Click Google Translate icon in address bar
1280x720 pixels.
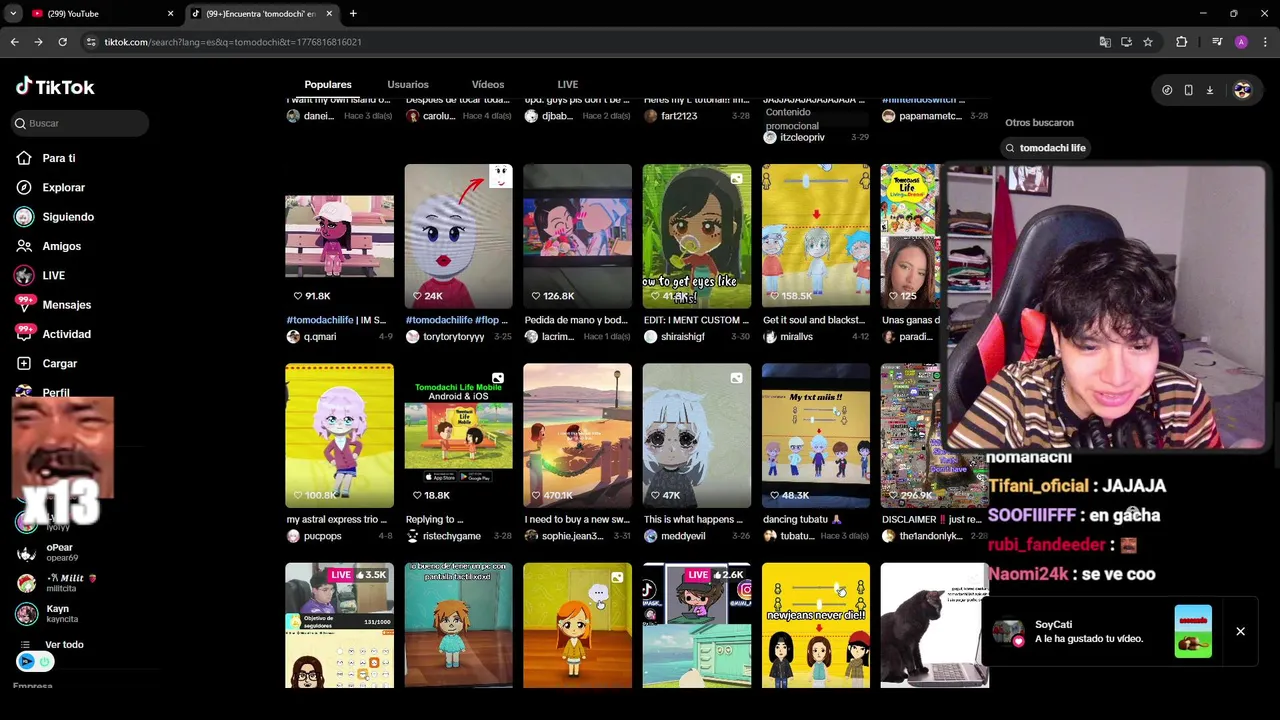tap(1104, 42)
